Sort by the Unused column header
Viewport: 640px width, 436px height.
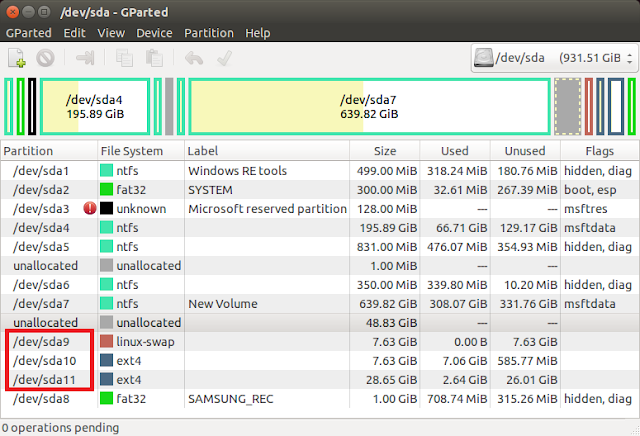525,151
